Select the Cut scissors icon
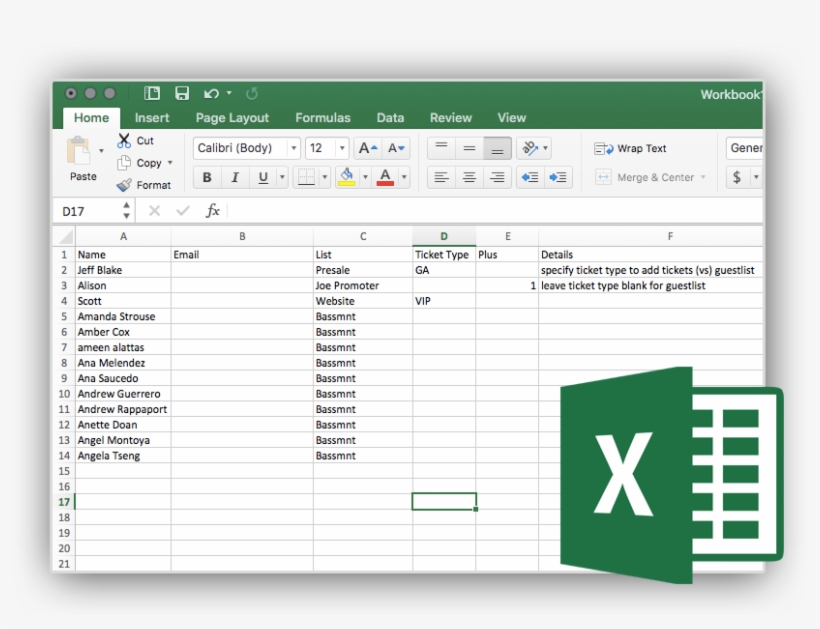 pos(126,139)
